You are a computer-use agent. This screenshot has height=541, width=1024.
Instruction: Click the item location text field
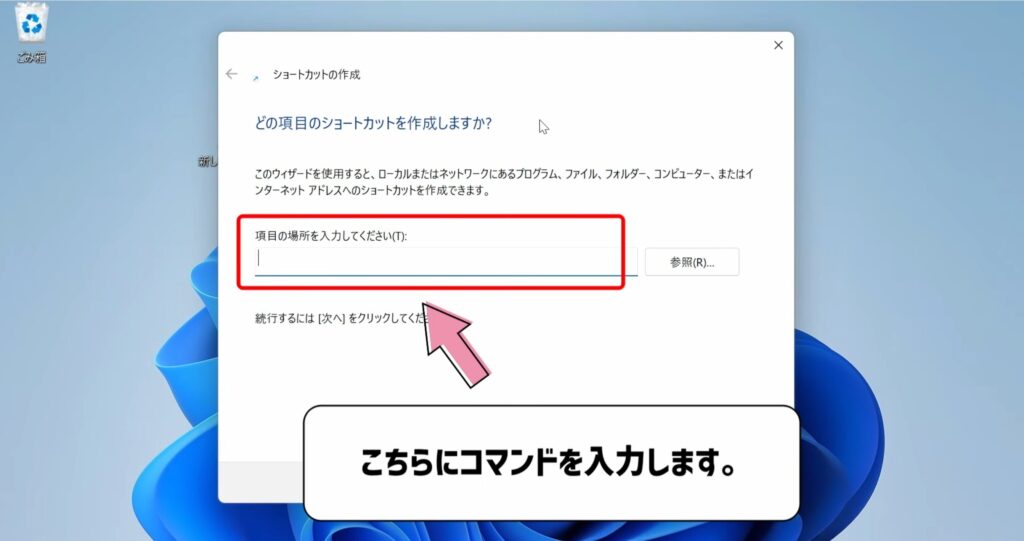pos(446,261)
